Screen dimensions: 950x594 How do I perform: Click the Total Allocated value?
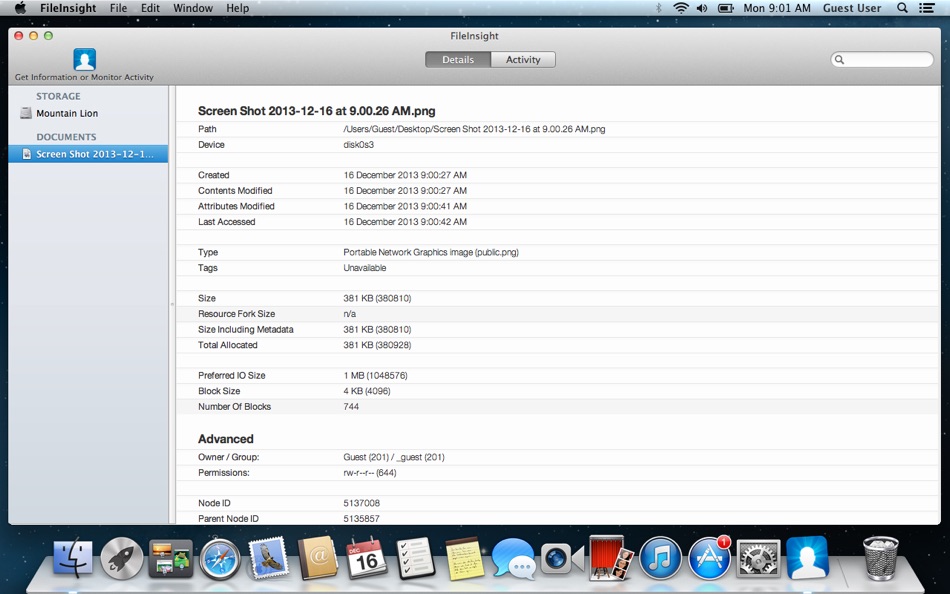click(x=377, y=345)
